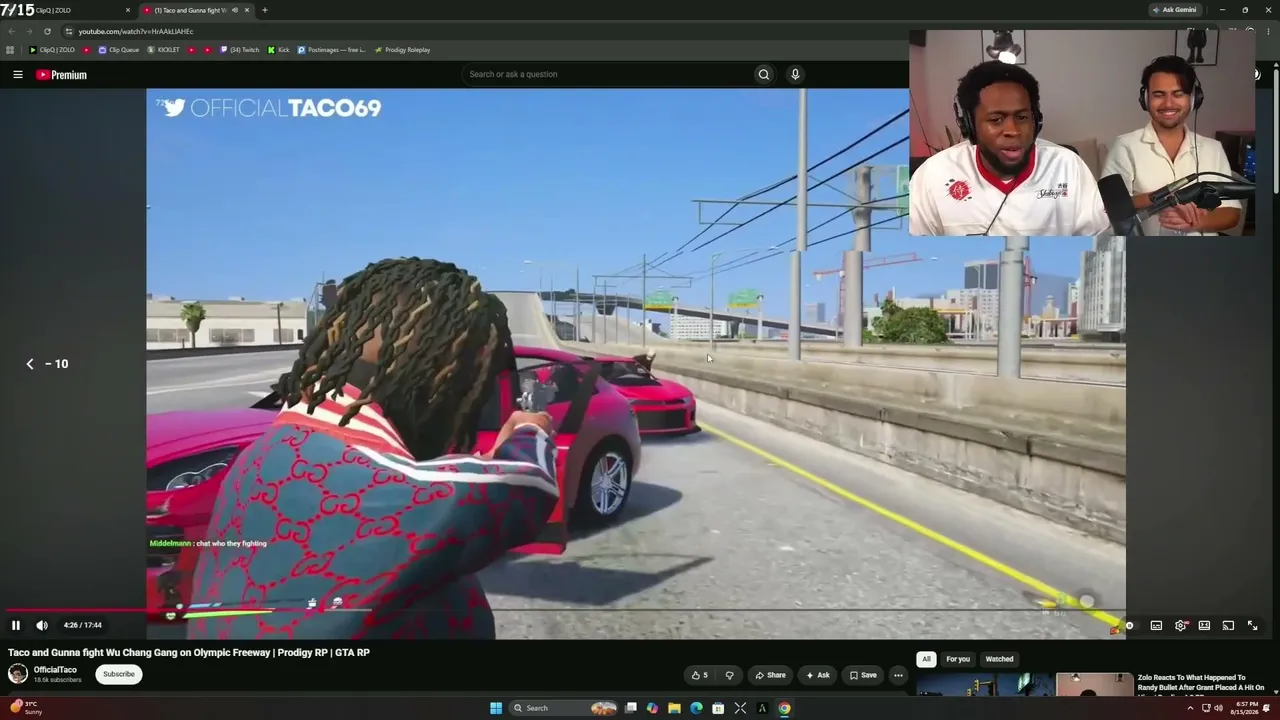Open the ClipQ | ZOLO bookmark
The width and height of the screenshot is (1280, 720).
point(51,50)
